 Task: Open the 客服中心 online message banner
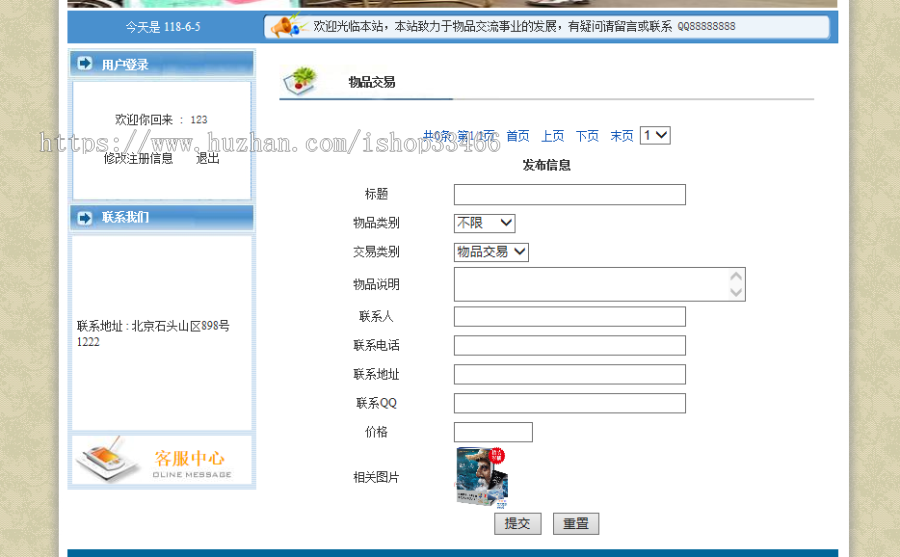click(162, 461)
